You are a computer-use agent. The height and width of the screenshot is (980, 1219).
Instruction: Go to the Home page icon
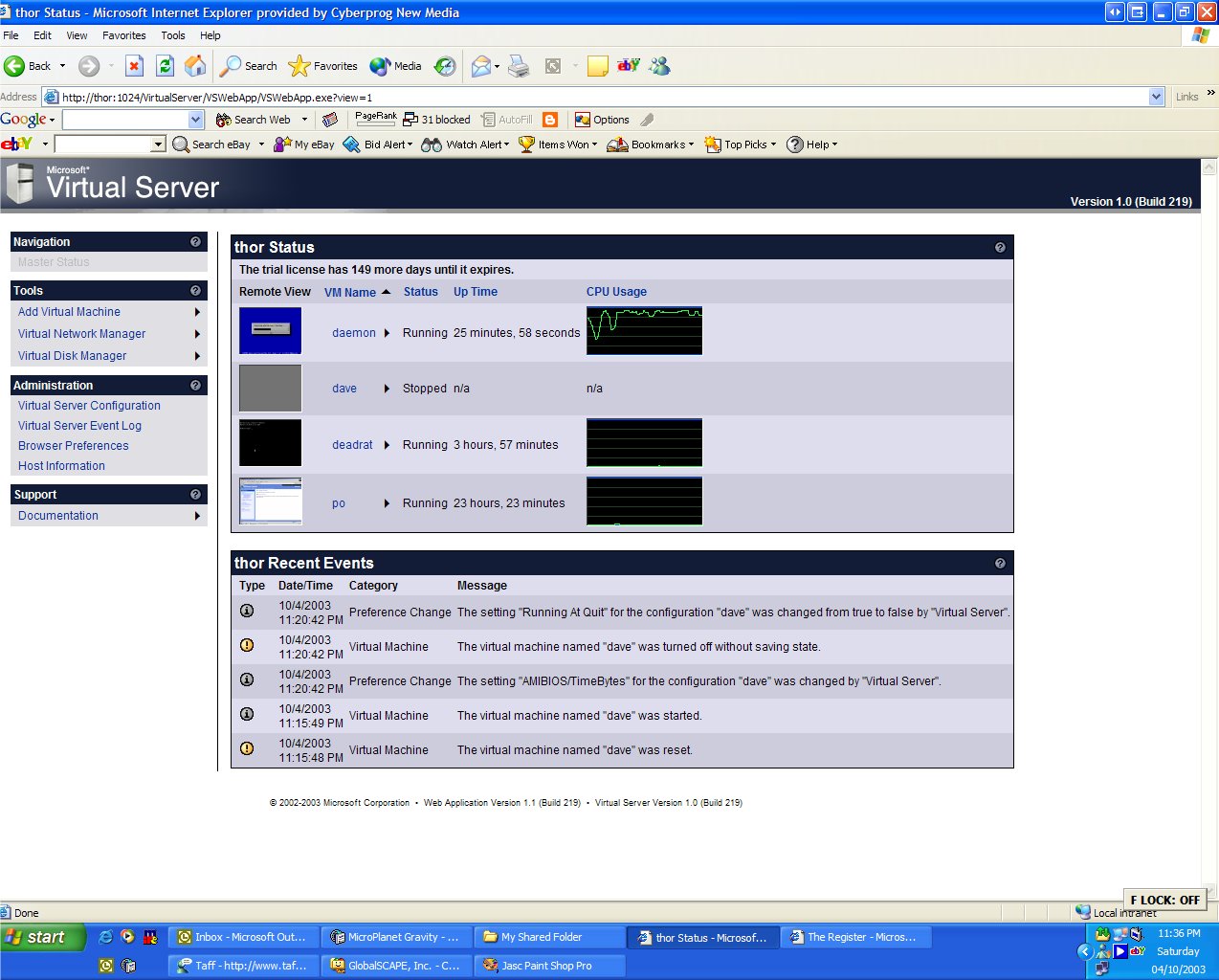[195, 66]
